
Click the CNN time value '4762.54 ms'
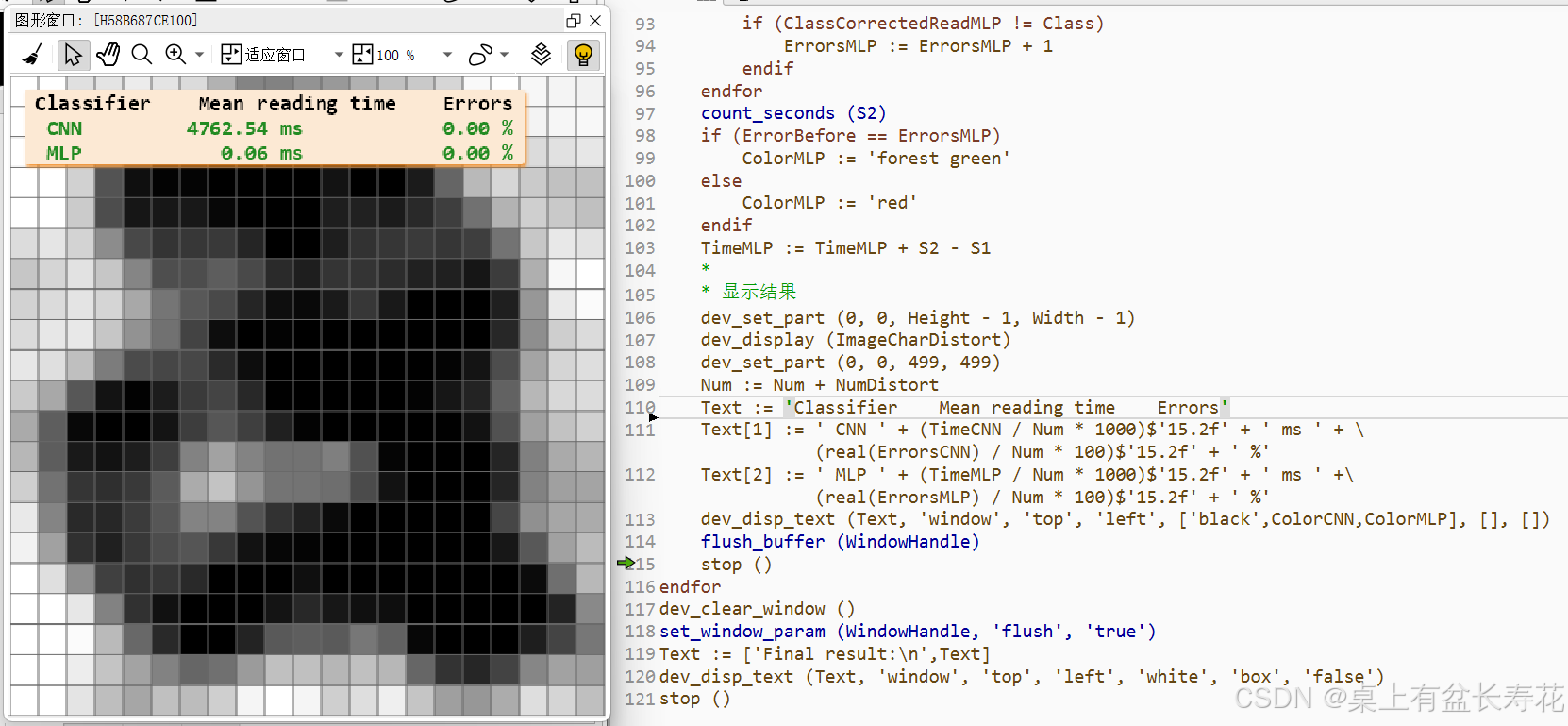tap(244, 128)
